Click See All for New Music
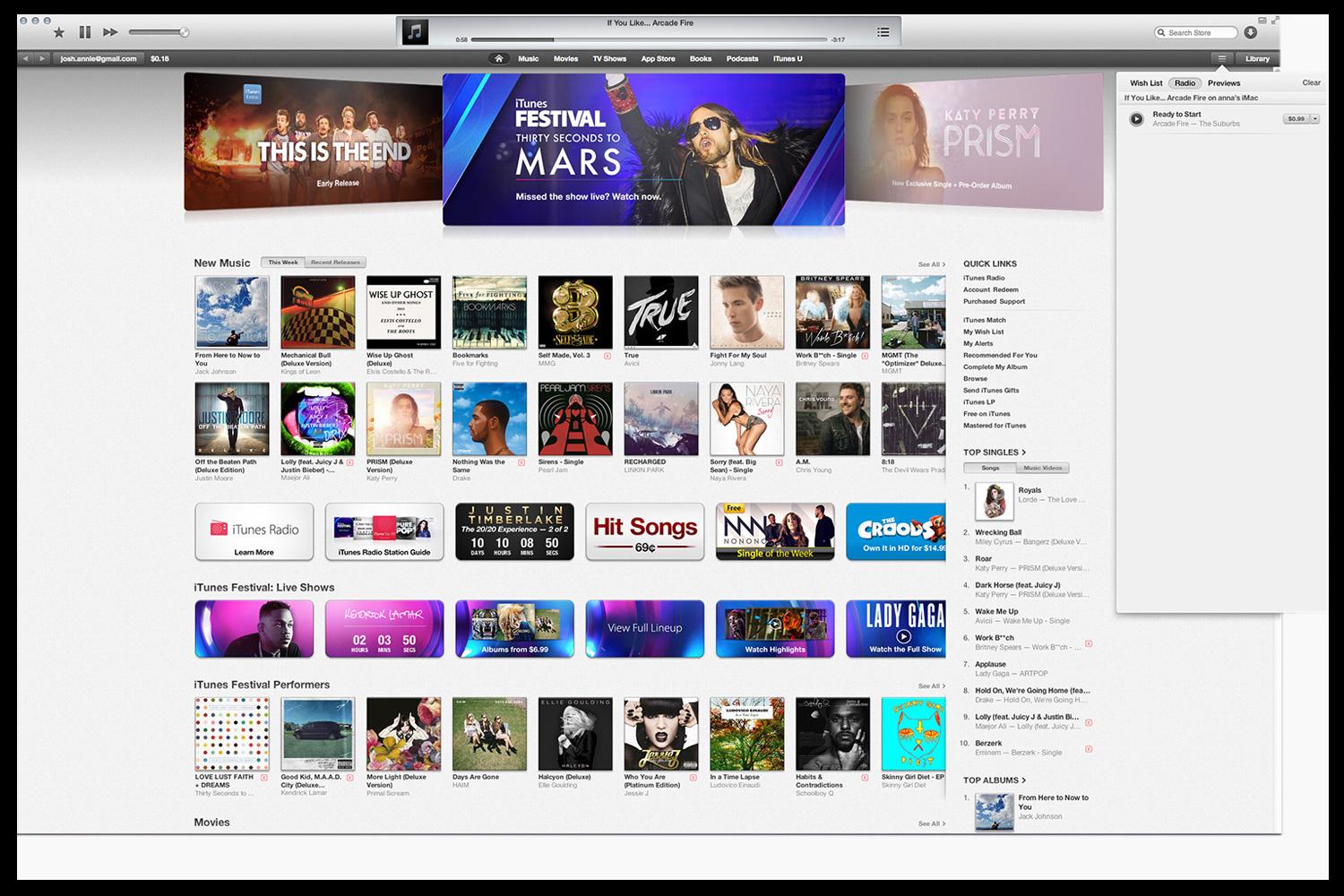The image size is (1344, 896). [931, 264]
